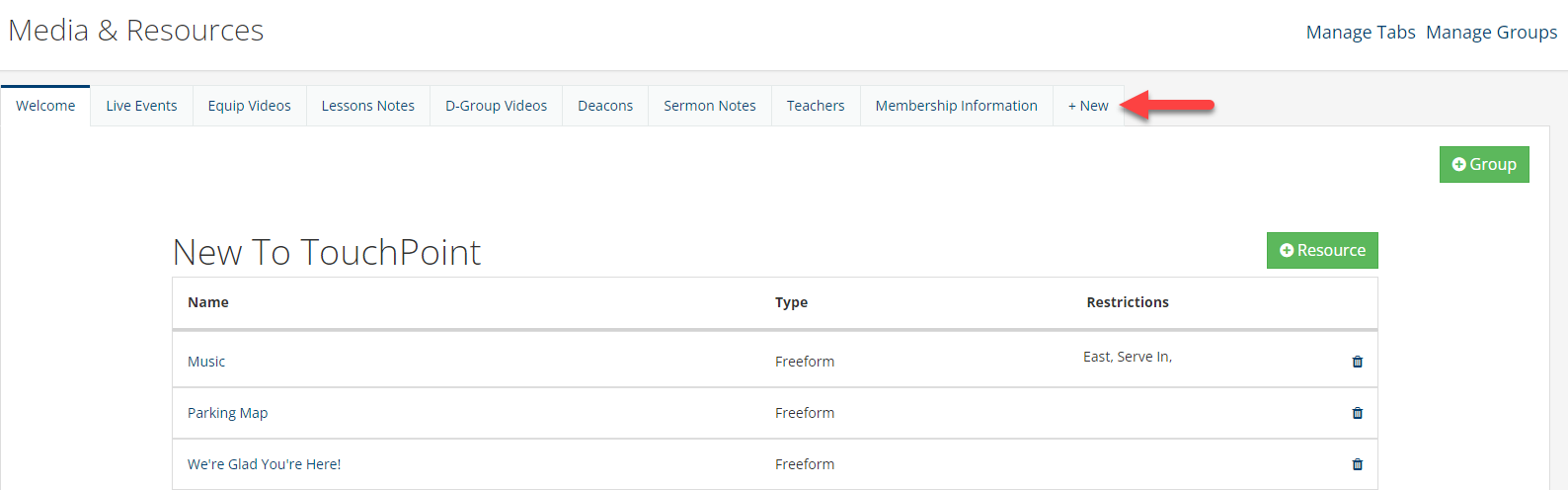Open the Equip Videos tab
Image resolution: width=1568 pixels, height=490 pixels.
point(249,106)
